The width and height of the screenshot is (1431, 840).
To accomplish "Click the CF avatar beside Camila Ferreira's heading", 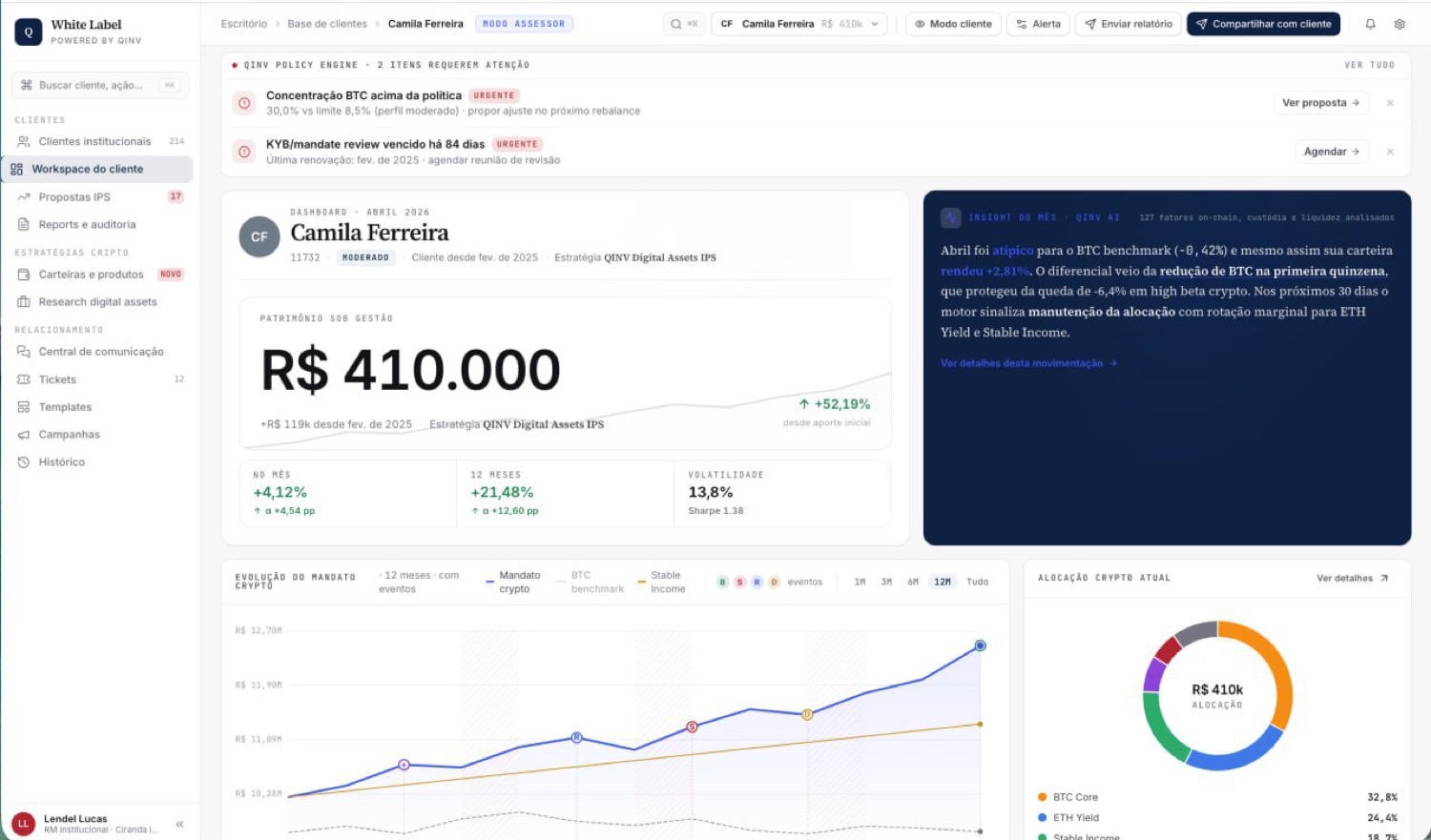I will (x=259, y=237).
